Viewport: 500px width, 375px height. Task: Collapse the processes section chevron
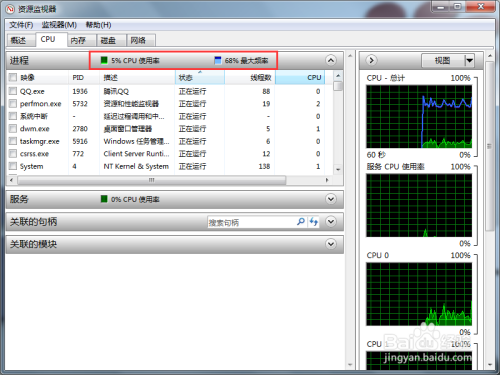point(331,60)
